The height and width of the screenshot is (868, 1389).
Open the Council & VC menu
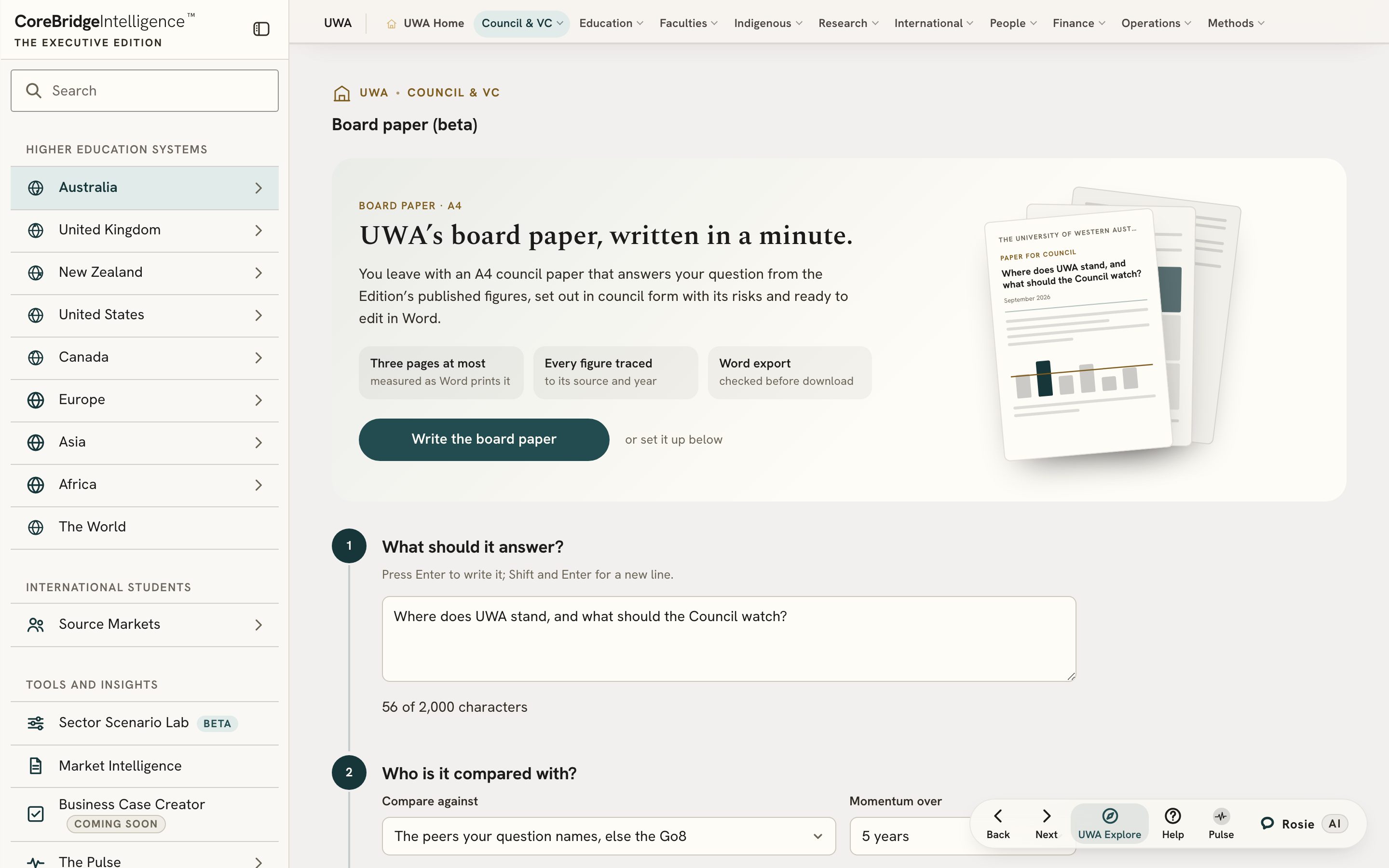pos(522,24)
